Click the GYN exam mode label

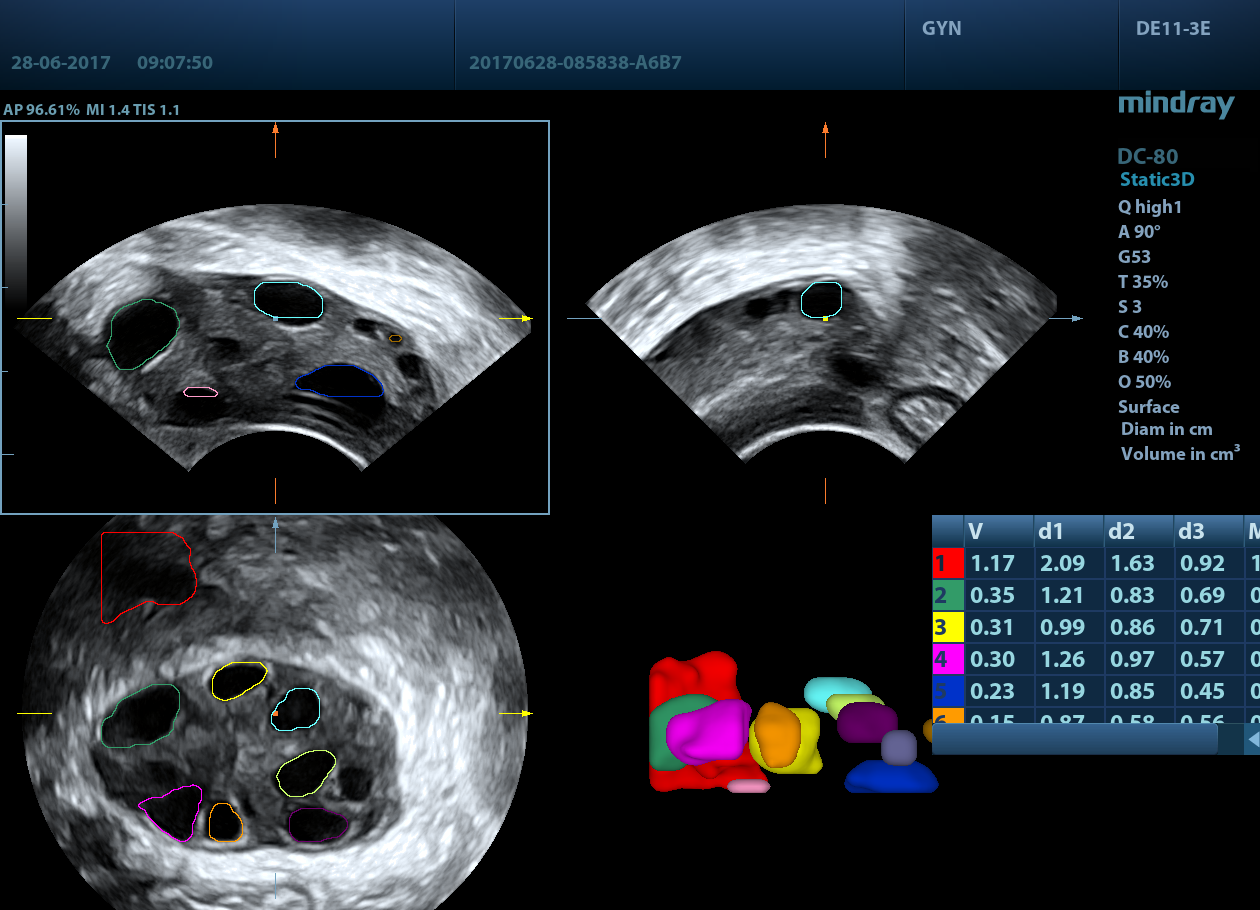coord(941,29)
